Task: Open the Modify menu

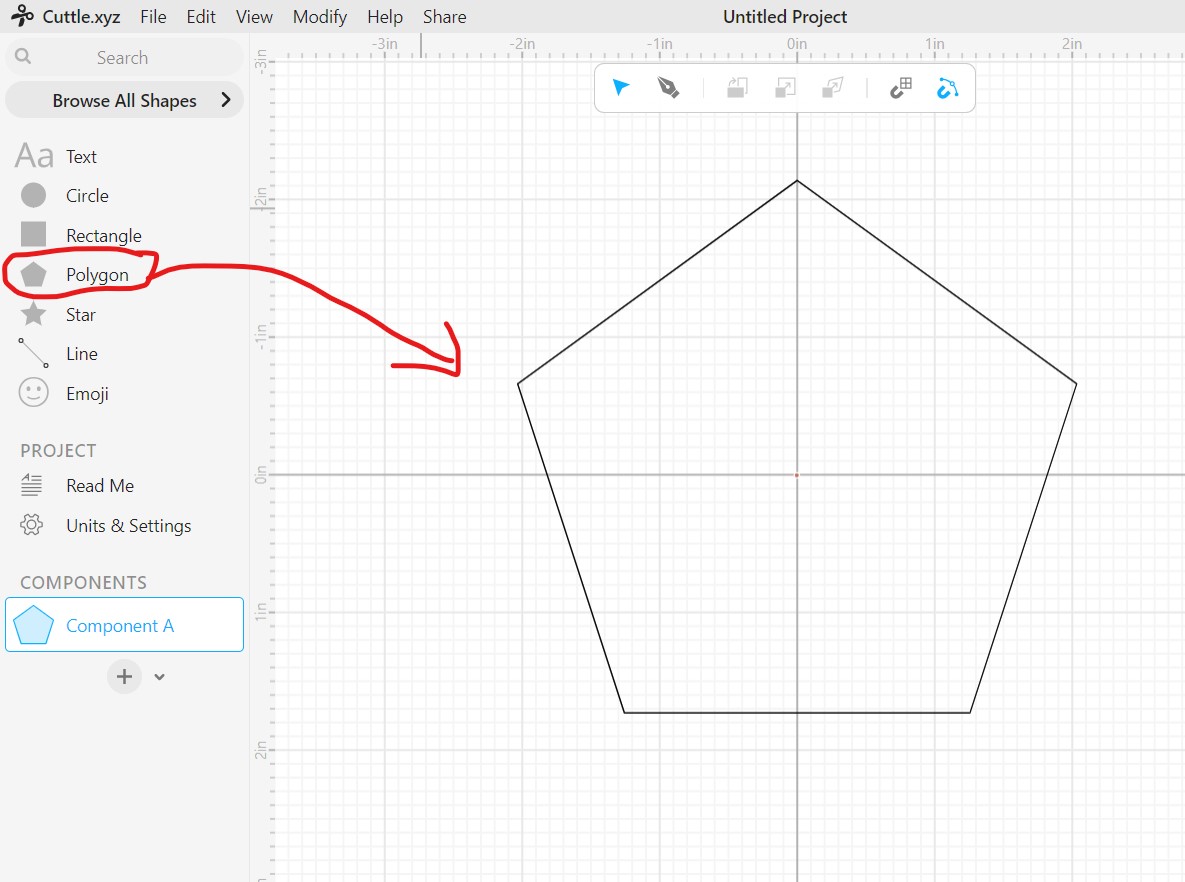Action: point(319,17)
